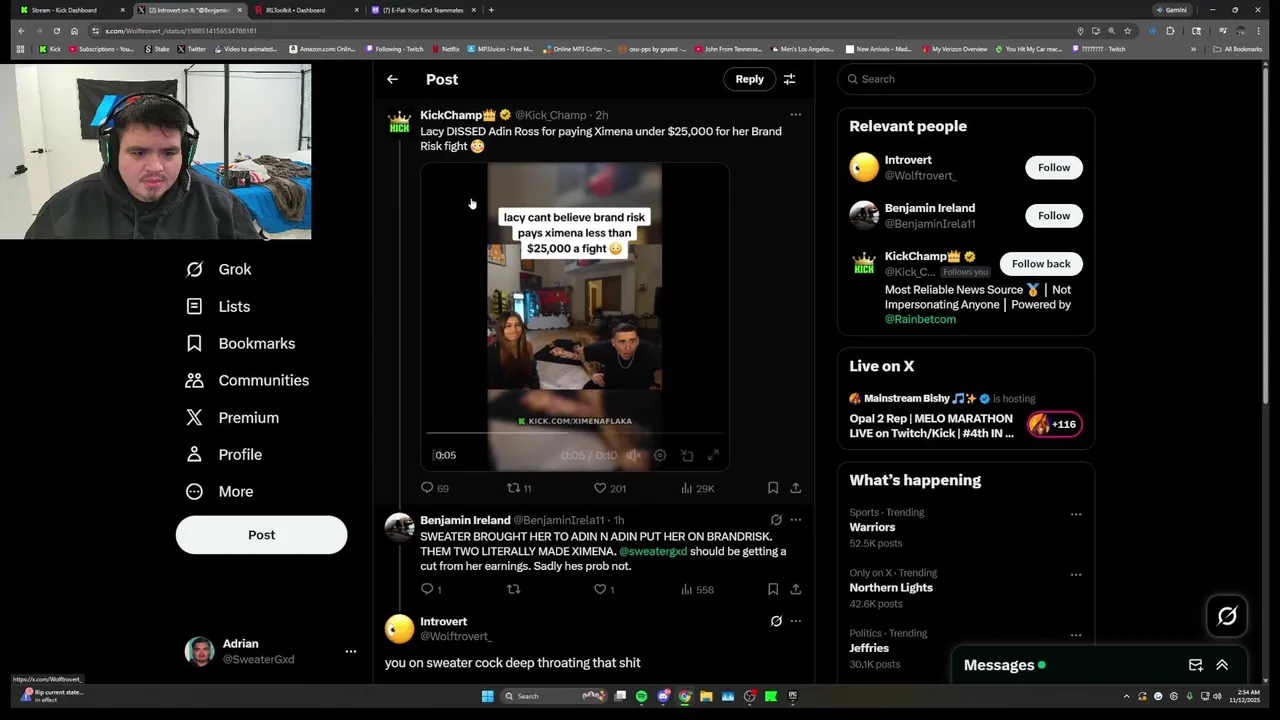Image resolution: width=1280 pixels, height=720 pixels.
Task: Open the reply filter settings icon beside Reply
Action: pos(789,79)
